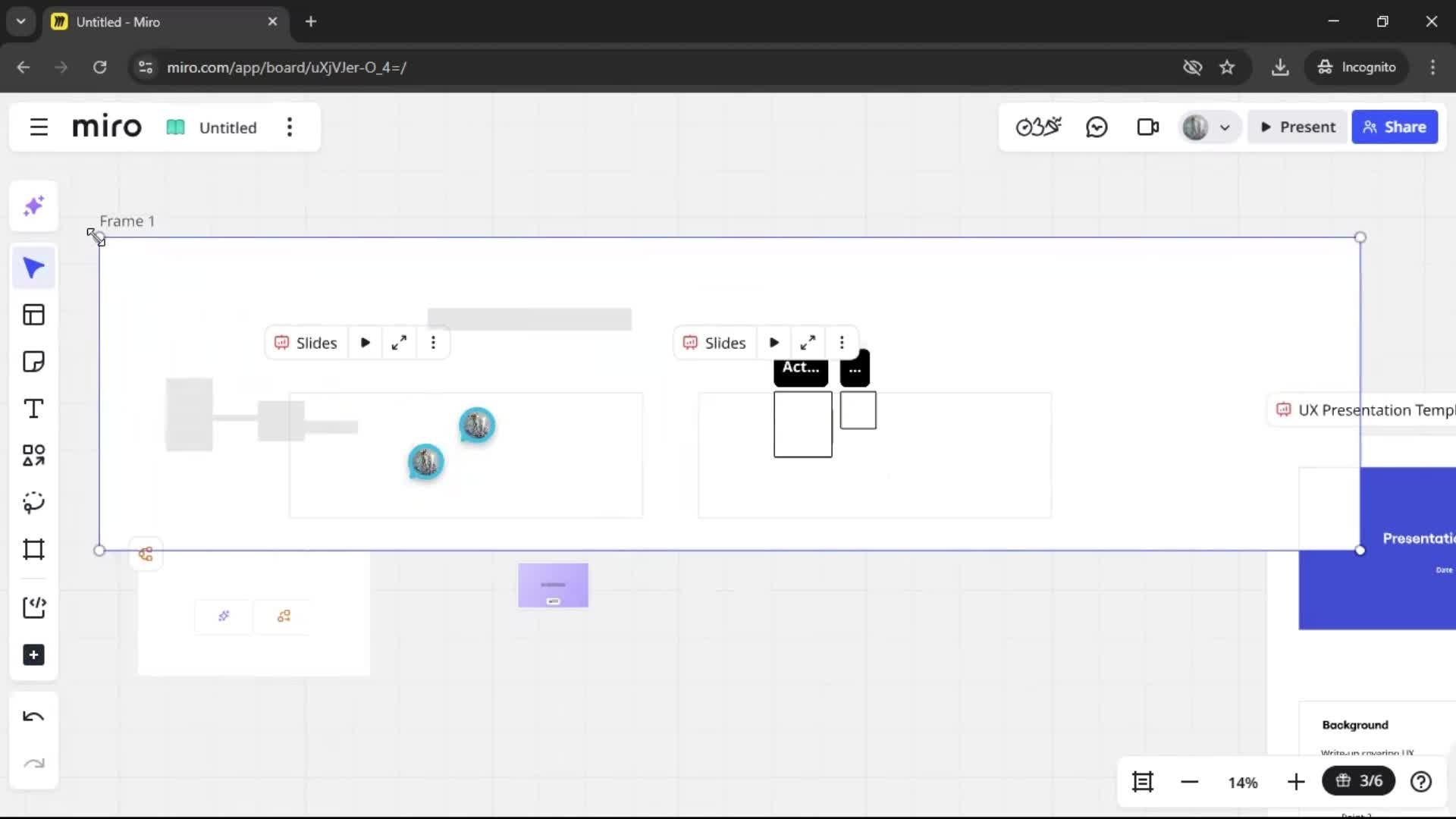1456x819 pixels.
Task: Click the left Slides label
Action: pos(306,343)
